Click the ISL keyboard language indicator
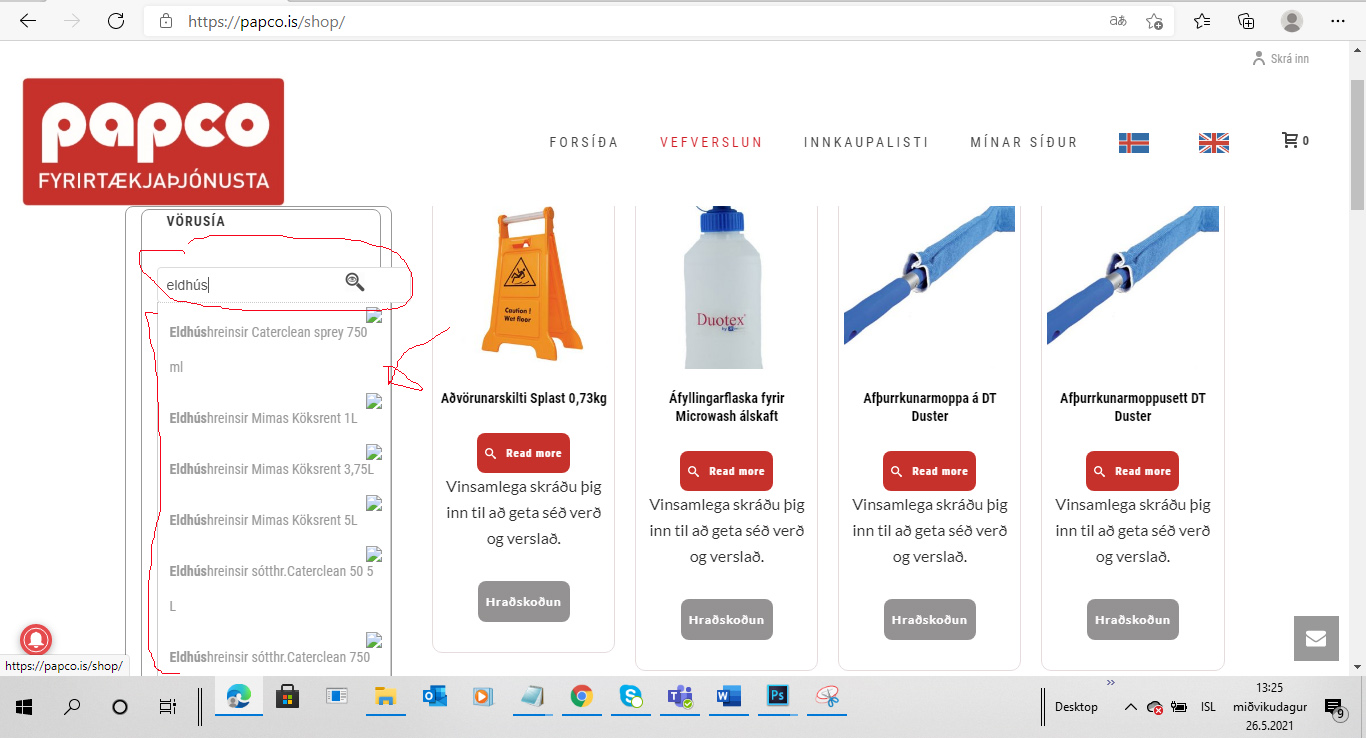Image resolution: width=1366 pixels, height=738 pixels. [1208, 707]
